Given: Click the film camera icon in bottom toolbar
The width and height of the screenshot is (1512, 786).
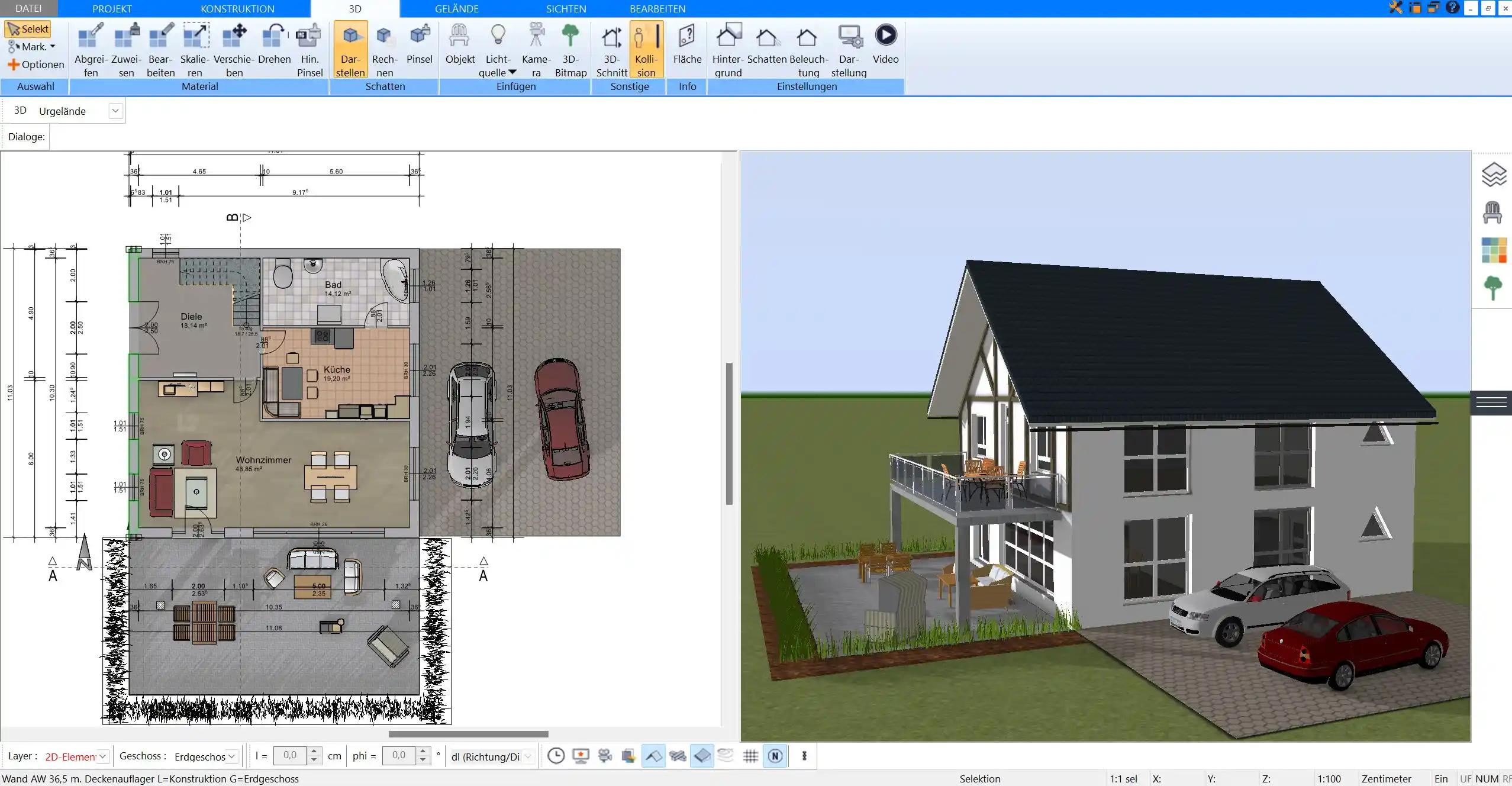Looking at the screenshot, I should [605, 756].
